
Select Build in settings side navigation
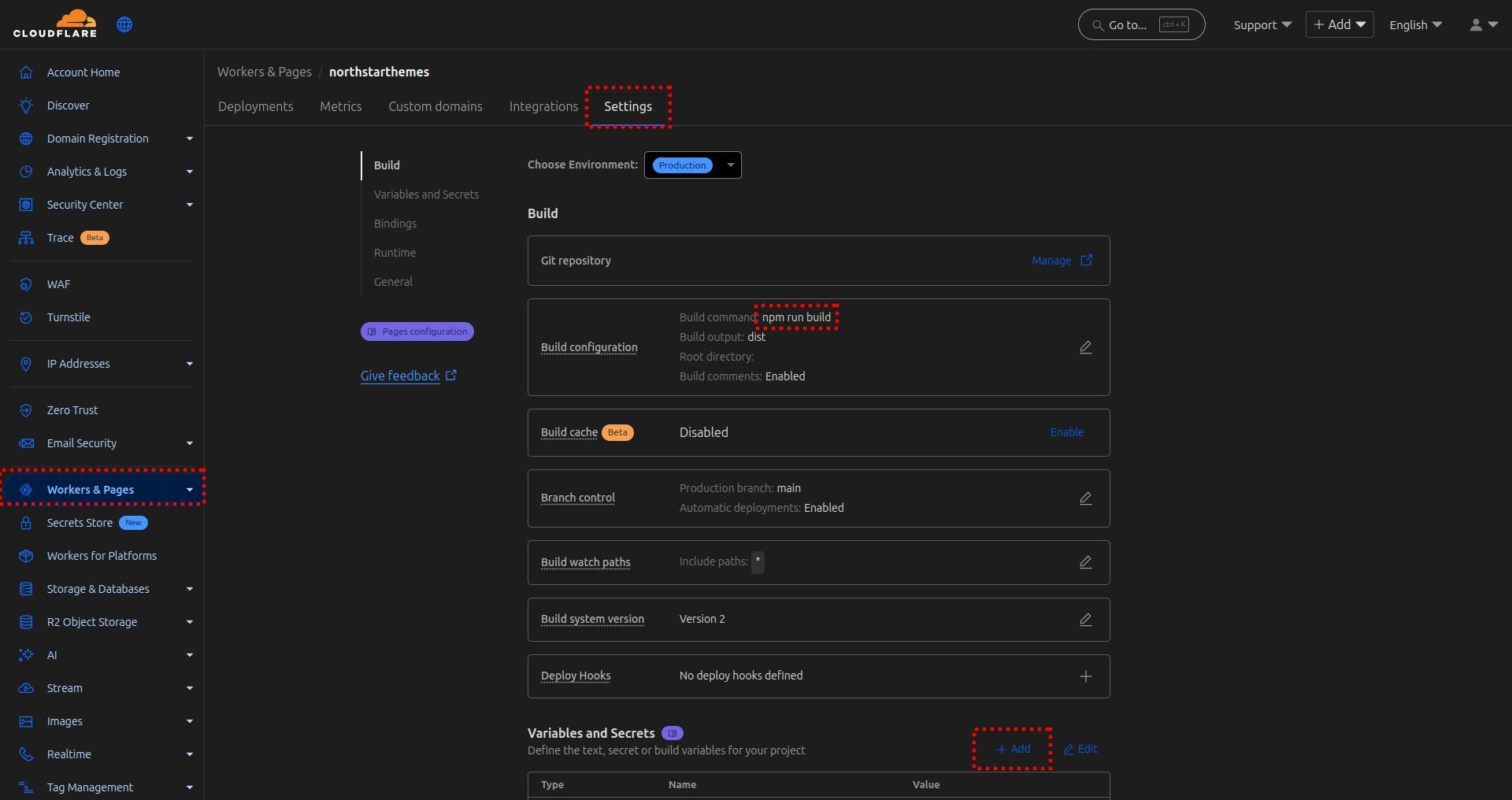point(387,165)
